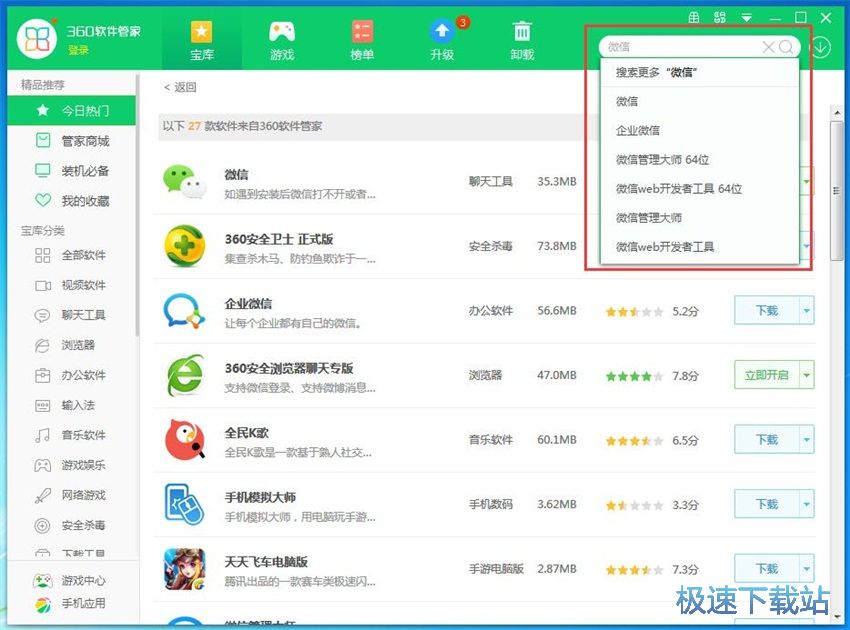The image size is (850, 630).
Task: Select 办公软件 category in sidebar
Action: (x=72, y=375)
